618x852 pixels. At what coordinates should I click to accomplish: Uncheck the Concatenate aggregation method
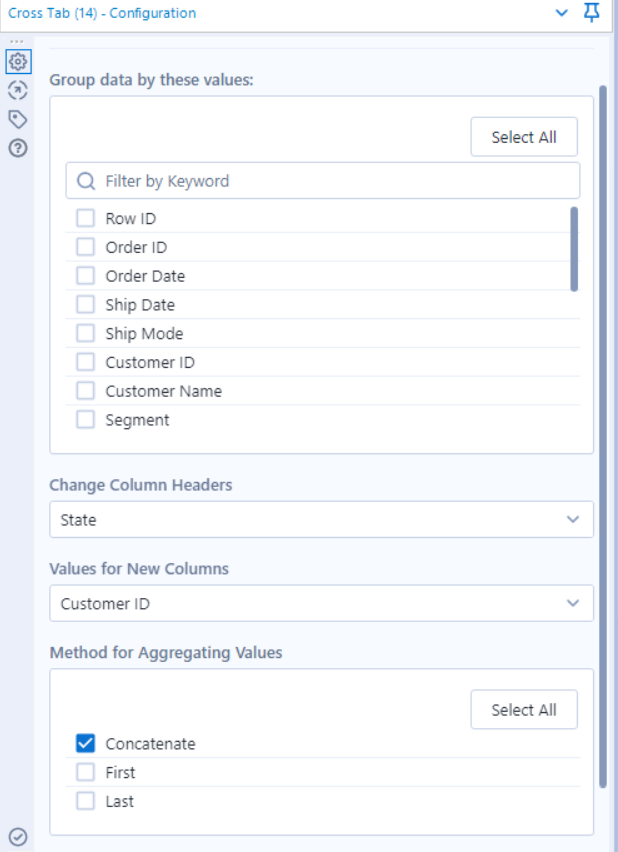coord(85,743)
